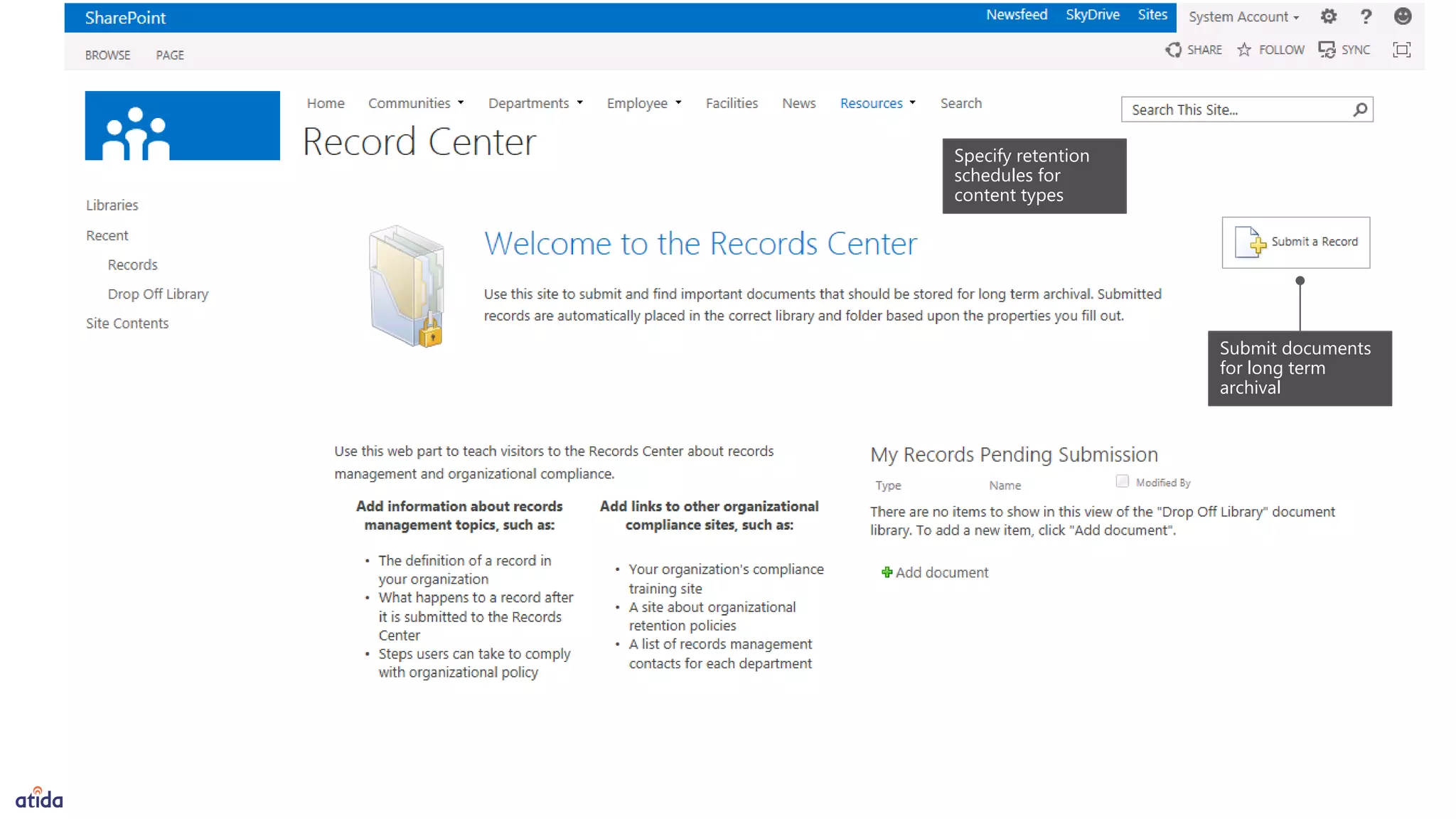
Task: Open Newsfeed link in suite bar
Action: [x=1017, y=15]
